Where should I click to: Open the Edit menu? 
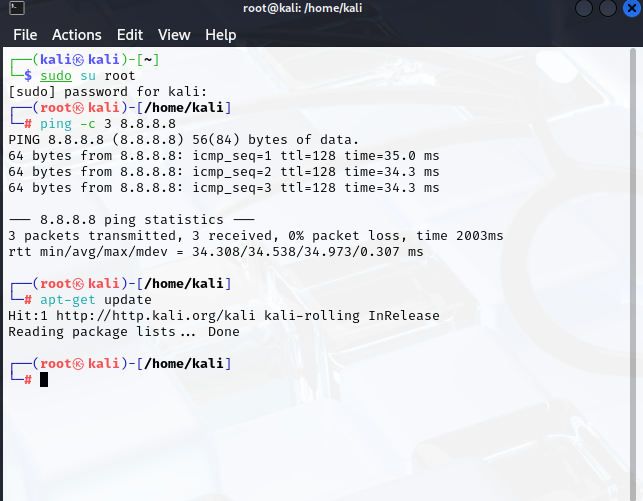point(130,35)
